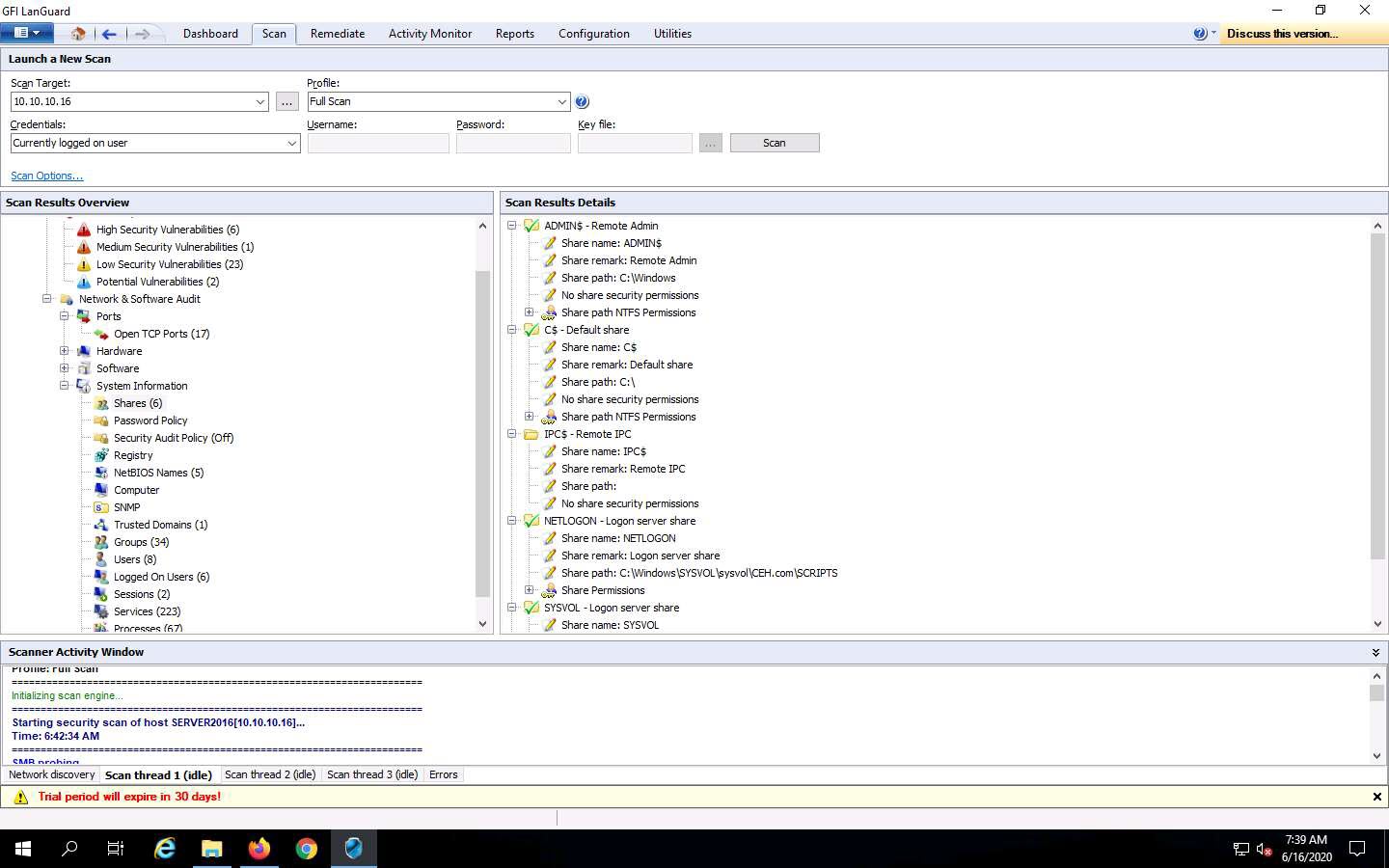The width and height of the screenshot is (1389, 868).
Task: Click the Username input field
Action: [378, 143]
